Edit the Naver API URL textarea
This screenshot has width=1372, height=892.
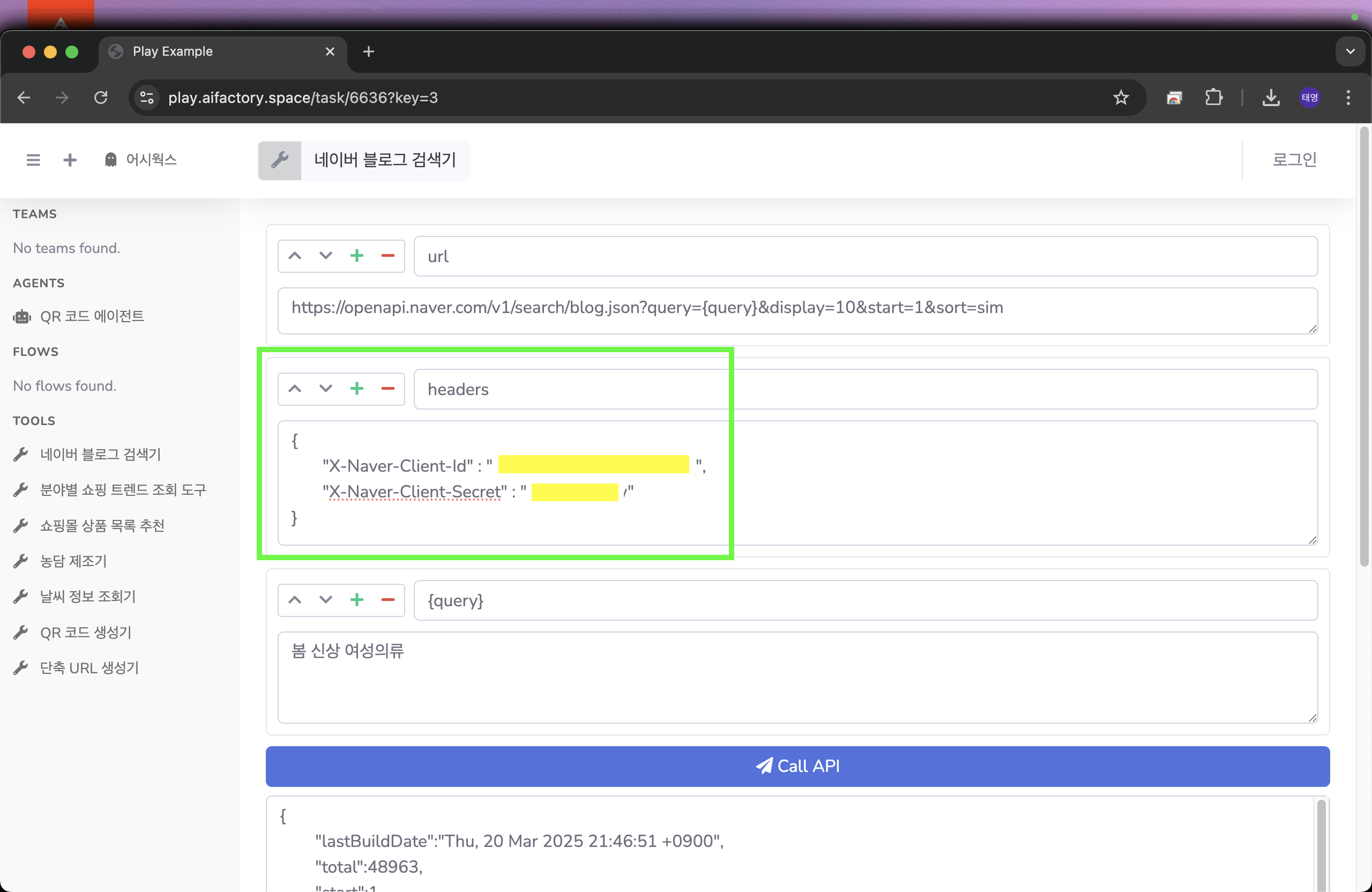click(798, 311)
